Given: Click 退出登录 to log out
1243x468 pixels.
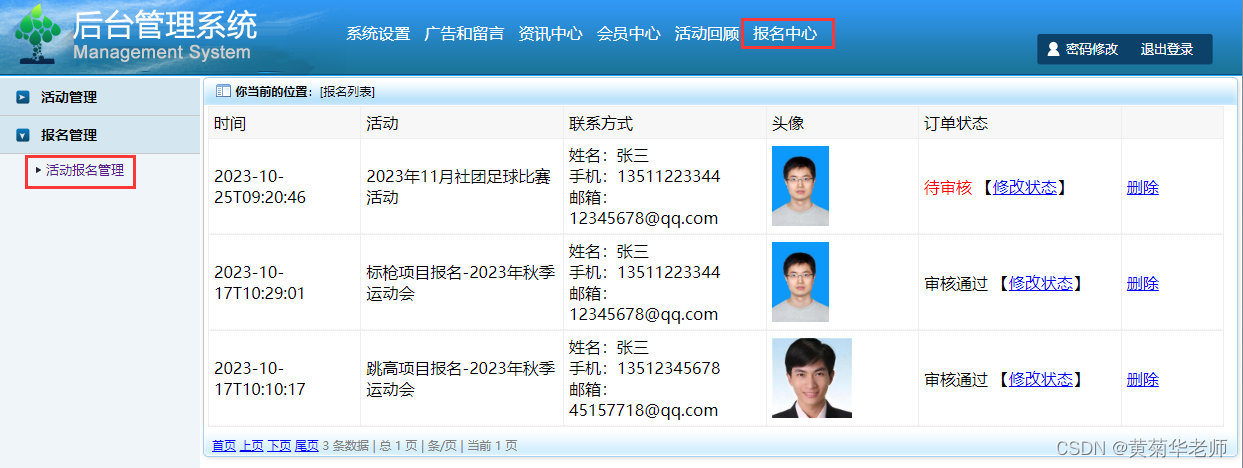Looking at the screenshot, I should [x=1167, y=49].
